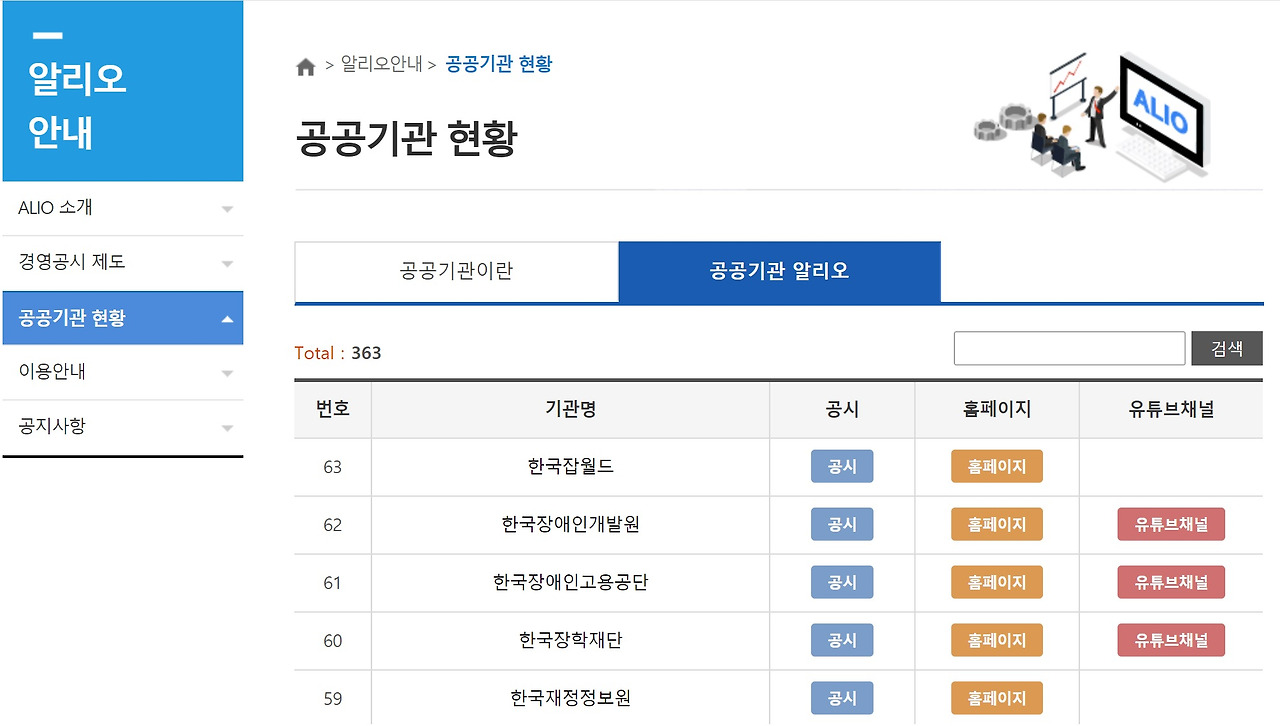This screenshot has width=1280, height=726.
Task: Click row number 60
Action: (x=333, y=641)
